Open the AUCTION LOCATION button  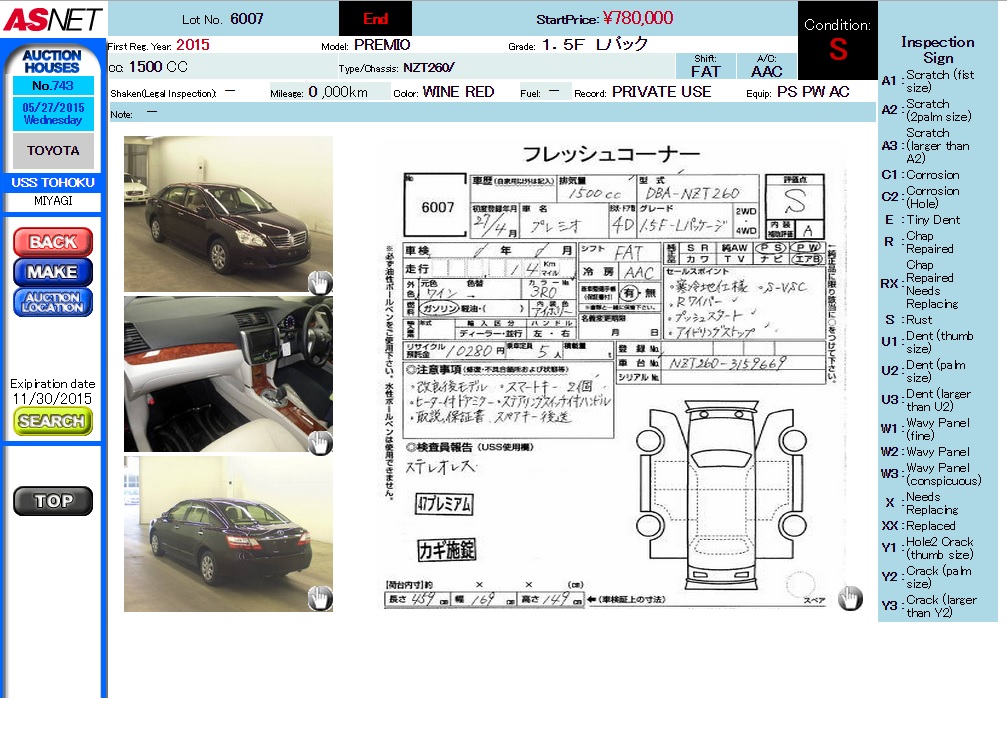click(x=53, y=302)
